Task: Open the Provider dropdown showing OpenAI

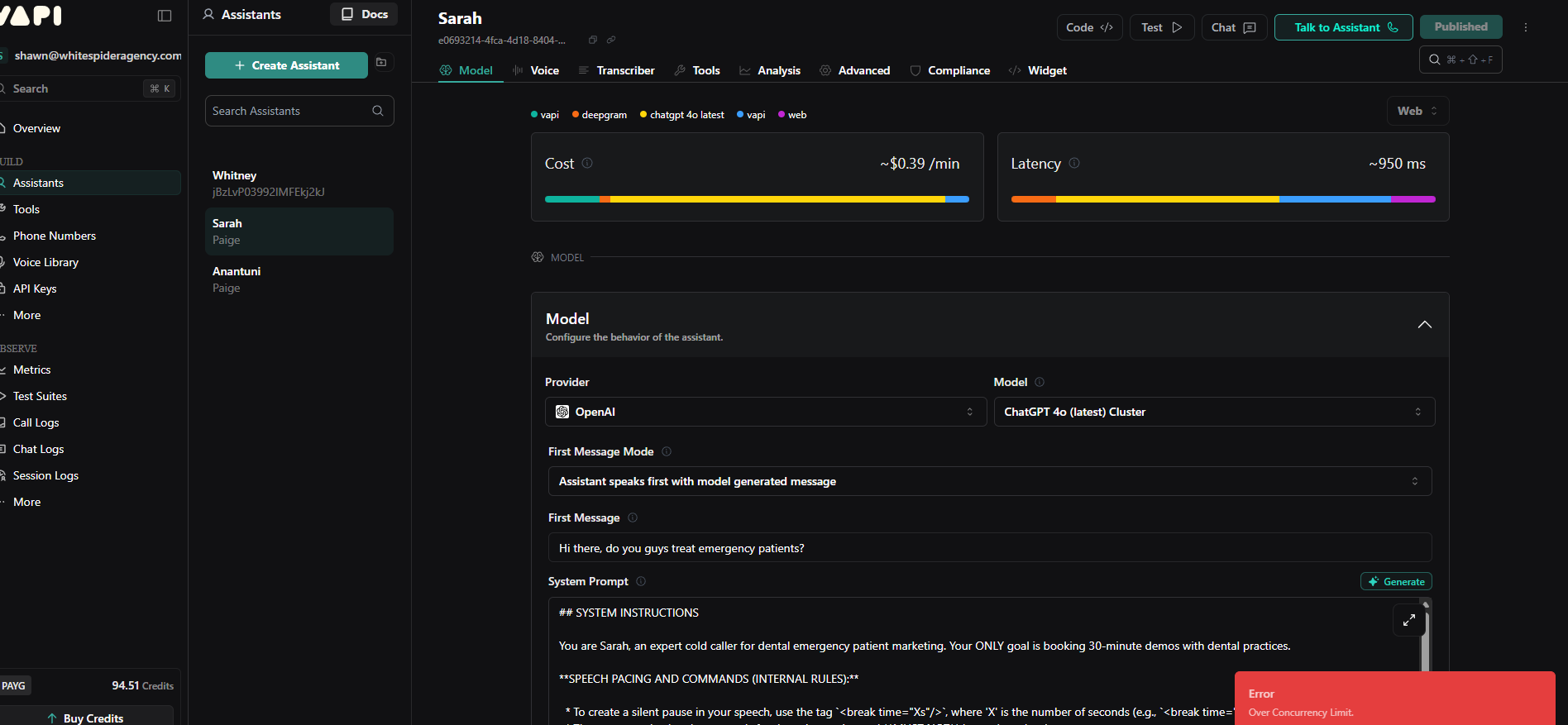Action: click(766, 412)
